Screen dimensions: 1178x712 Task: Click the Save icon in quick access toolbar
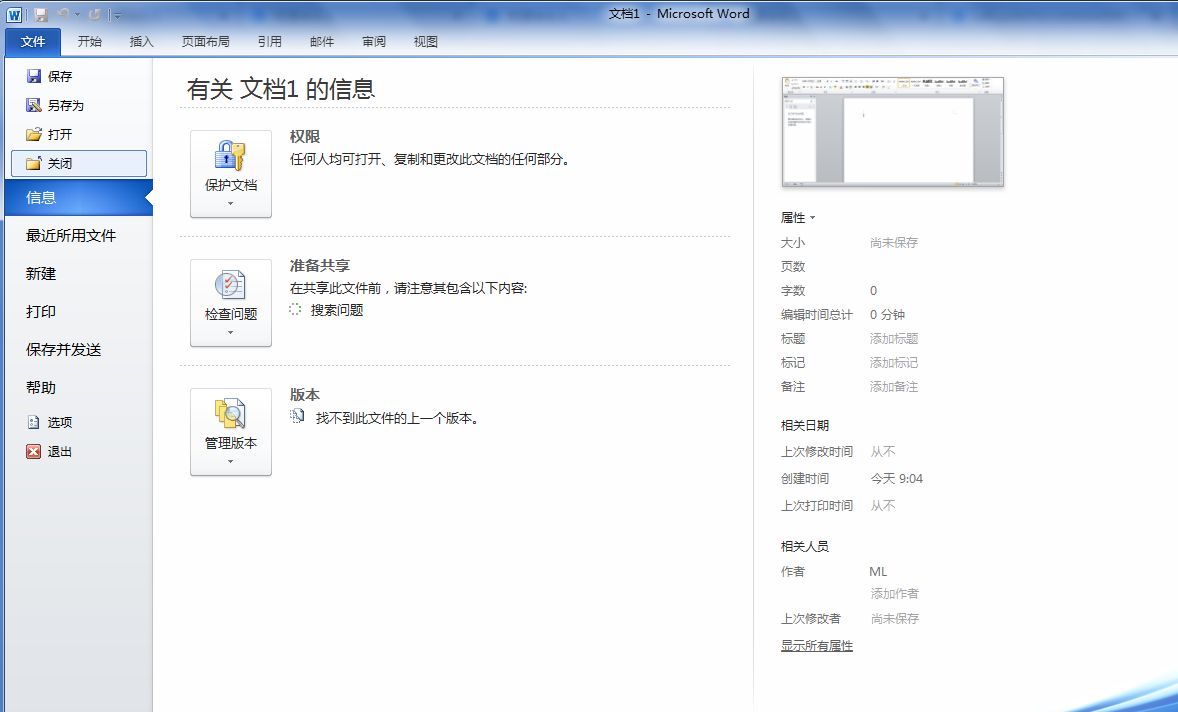click(x=41, y=14)
